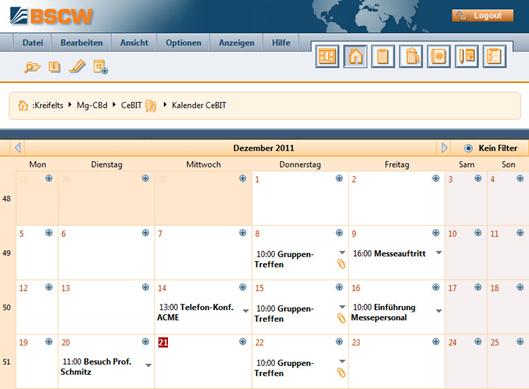
Task: Open the calendar view icon in top toolbar
Action: click(x=327, y=56)
